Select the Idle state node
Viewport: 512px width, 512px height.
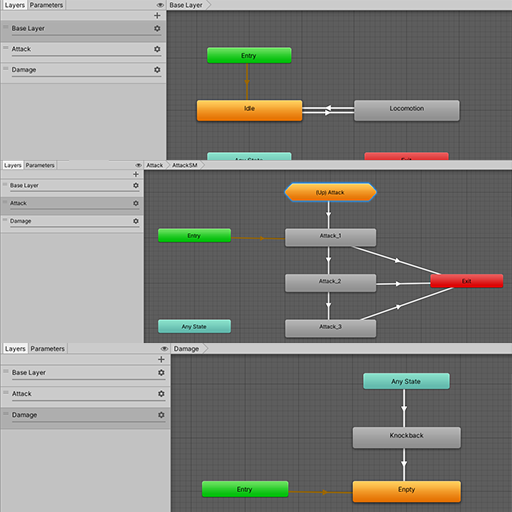pos(249,110)
